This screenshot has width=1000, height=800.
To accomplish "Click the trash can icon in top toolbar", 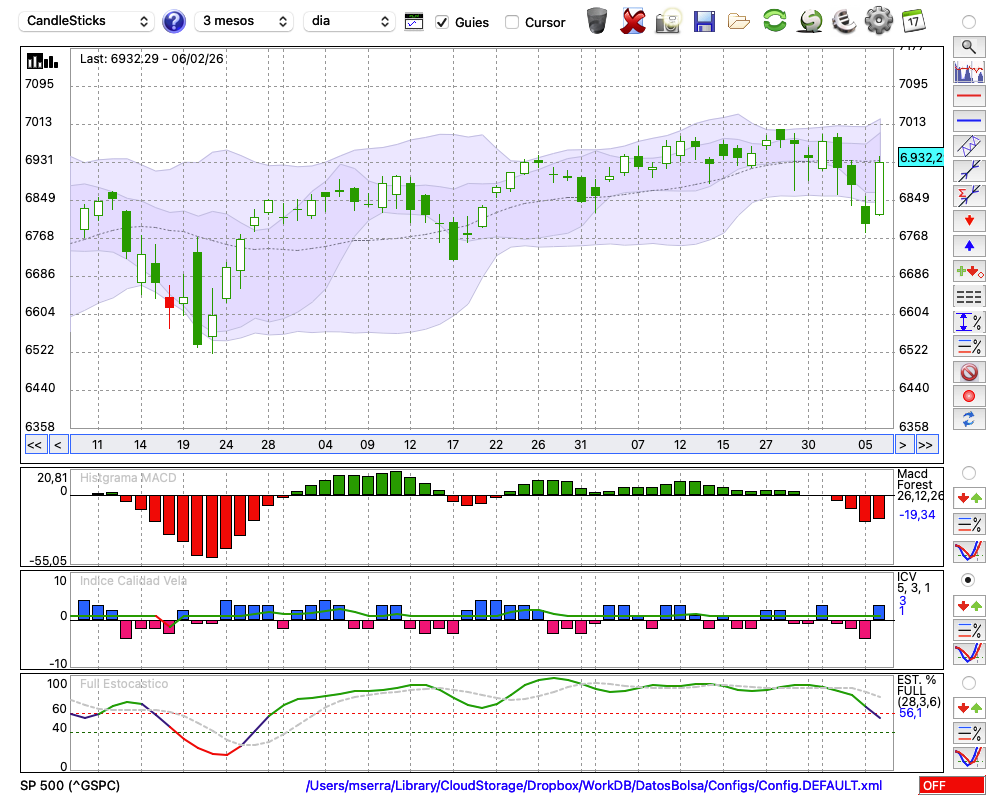I will point(597,21).
